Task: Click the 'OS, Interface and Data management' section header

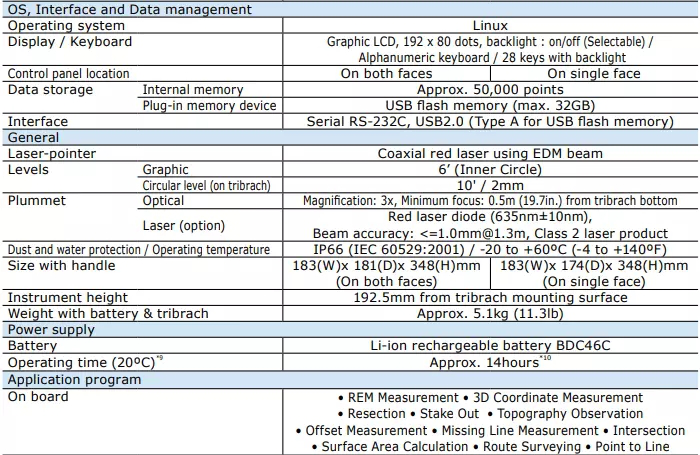Action: (x=129, y=9)
